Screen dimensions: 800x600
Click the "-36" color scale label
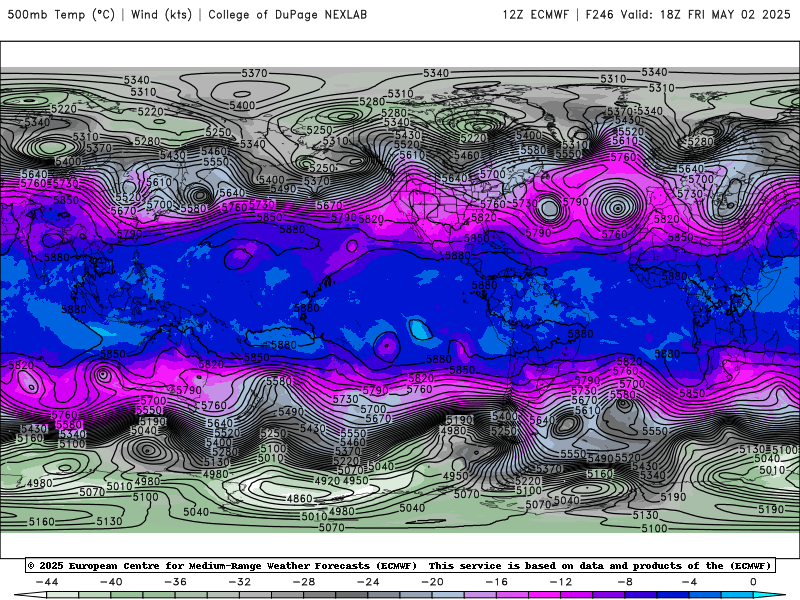pyautogui.click(x=175, y=582)
